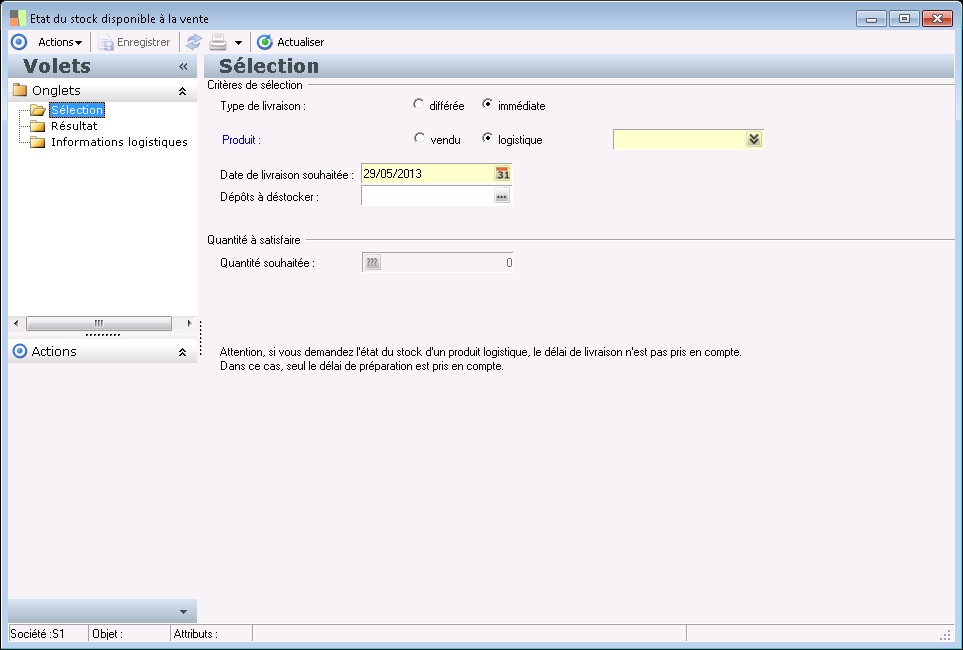
Task: Close the stock availability window
Action: coord(937,18)
